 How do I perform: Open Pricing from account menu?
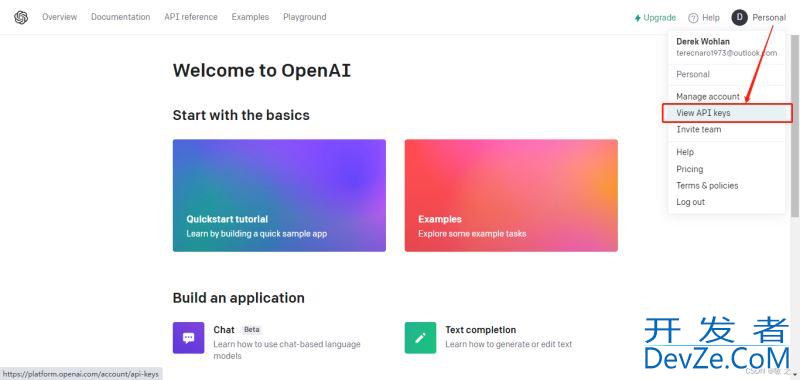689,169
